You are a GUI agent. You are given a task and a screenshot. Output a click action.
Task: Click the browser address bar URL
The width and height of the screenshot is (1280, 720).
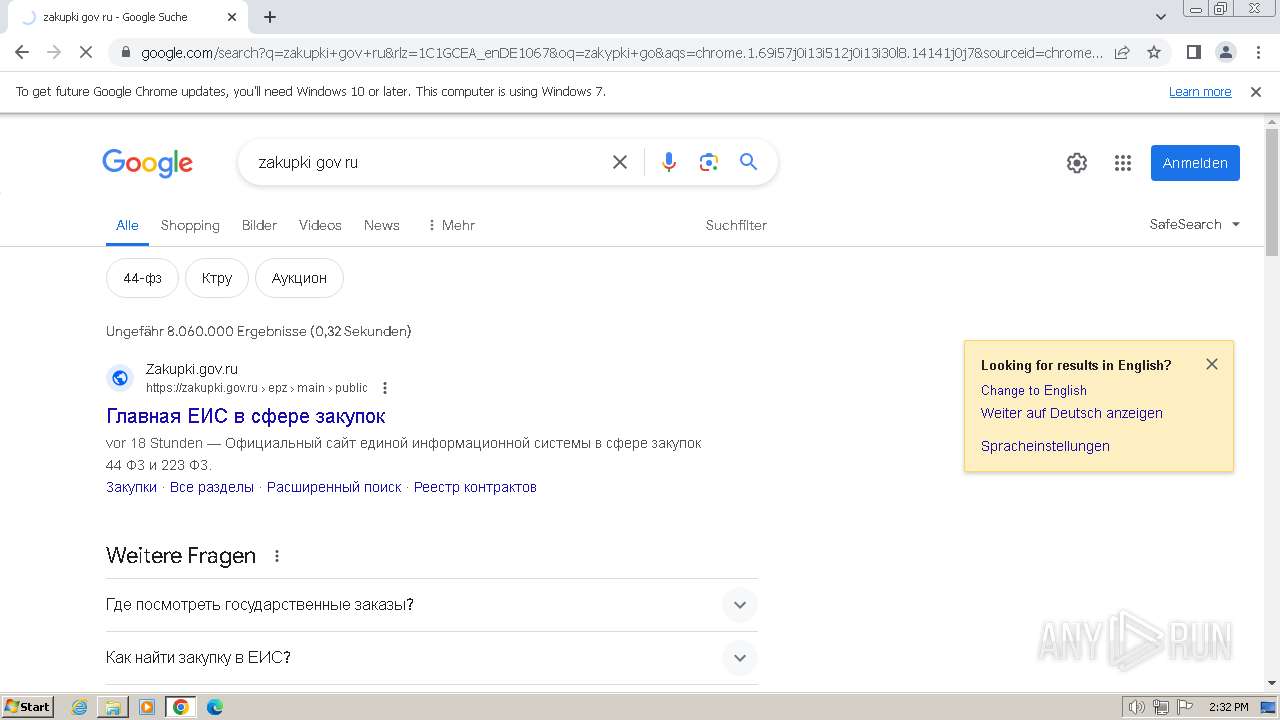(621, 53)
